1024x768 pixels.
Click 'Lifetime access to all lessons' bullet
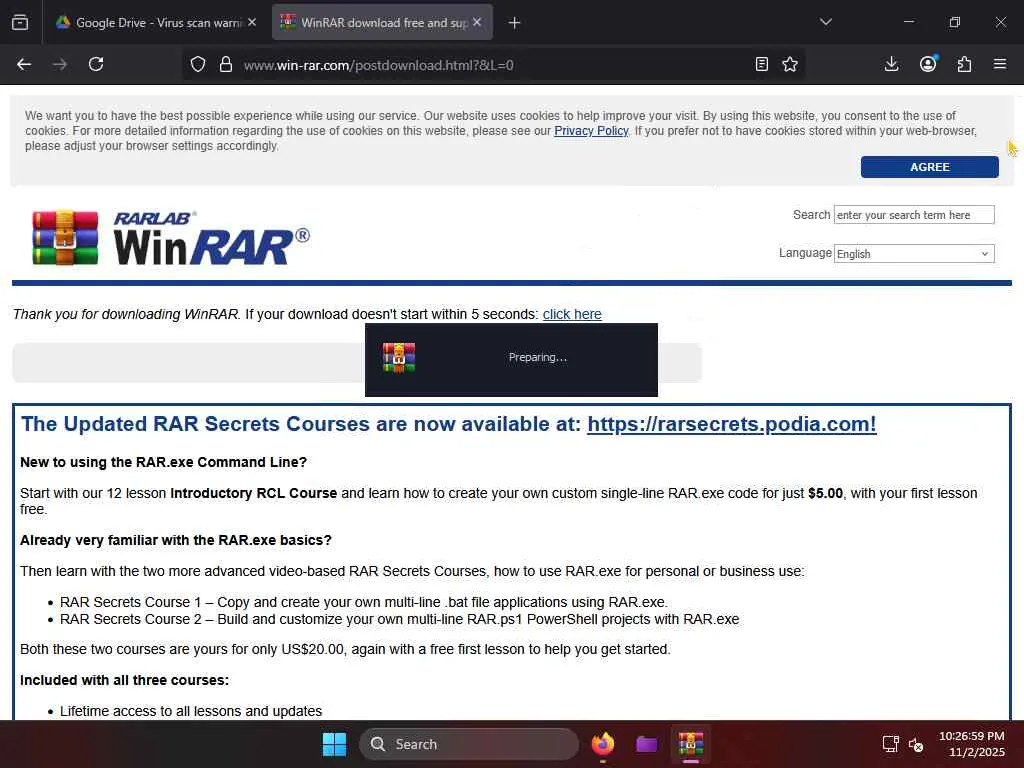(x=191, y=711)
